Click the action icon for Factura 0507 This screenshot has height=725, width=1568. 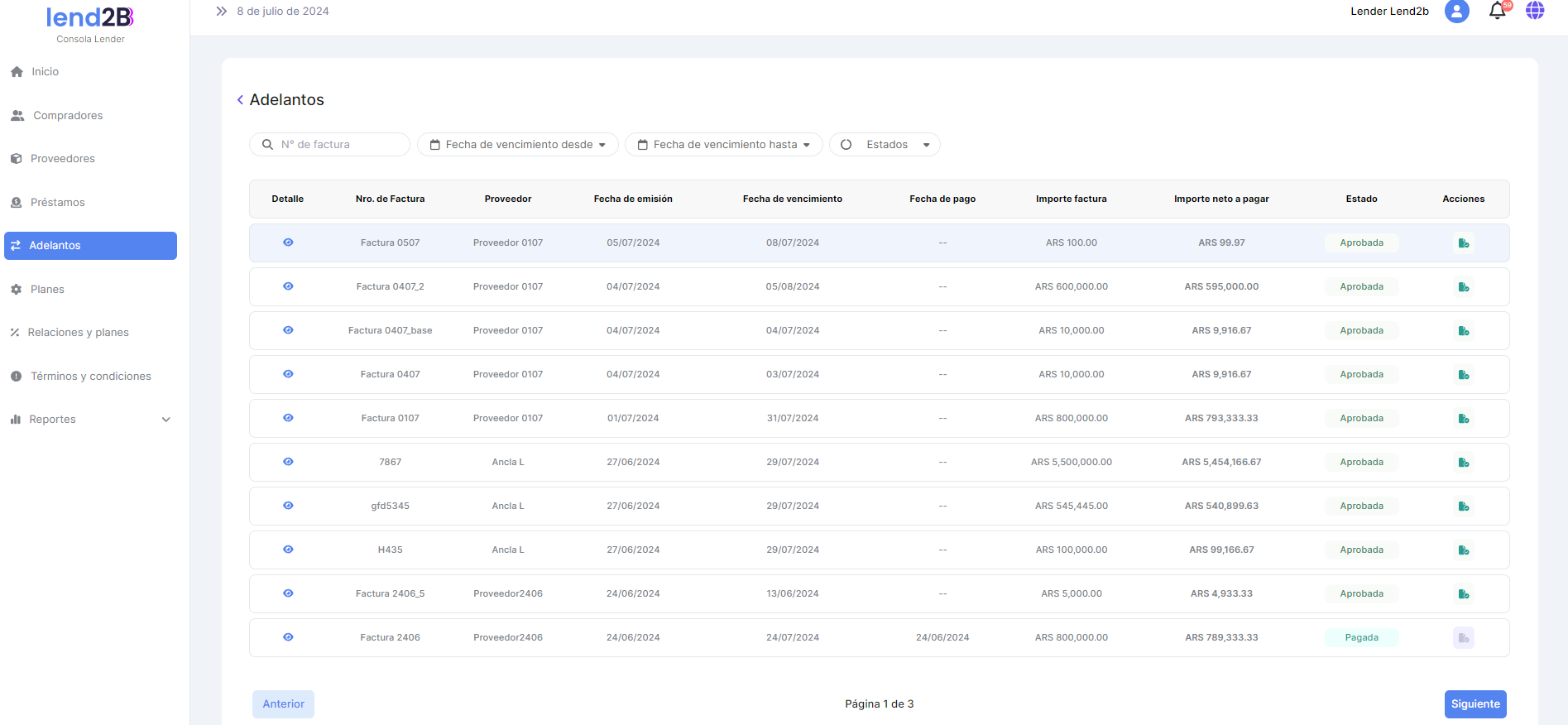tap(1463, 243)
